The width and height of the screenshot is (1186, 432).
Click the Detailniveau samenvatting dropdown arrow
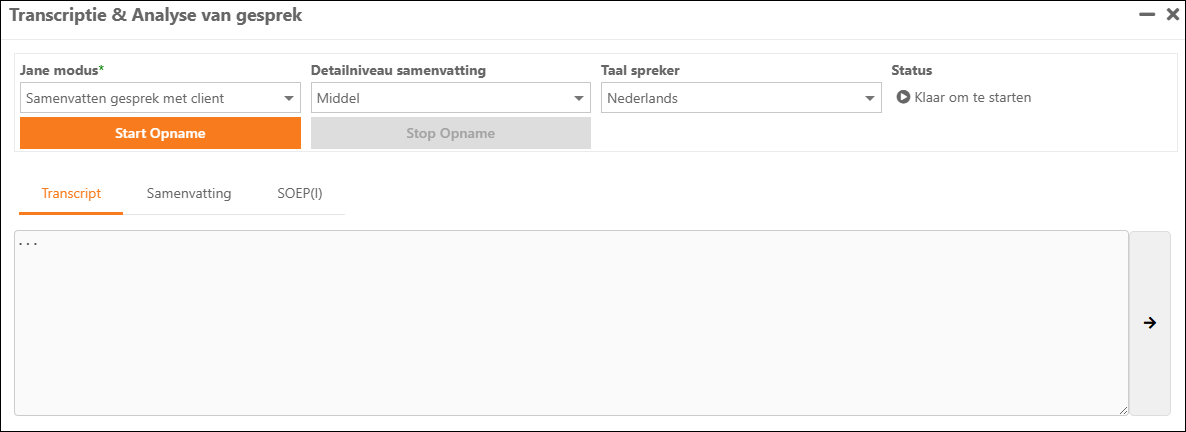579,98
